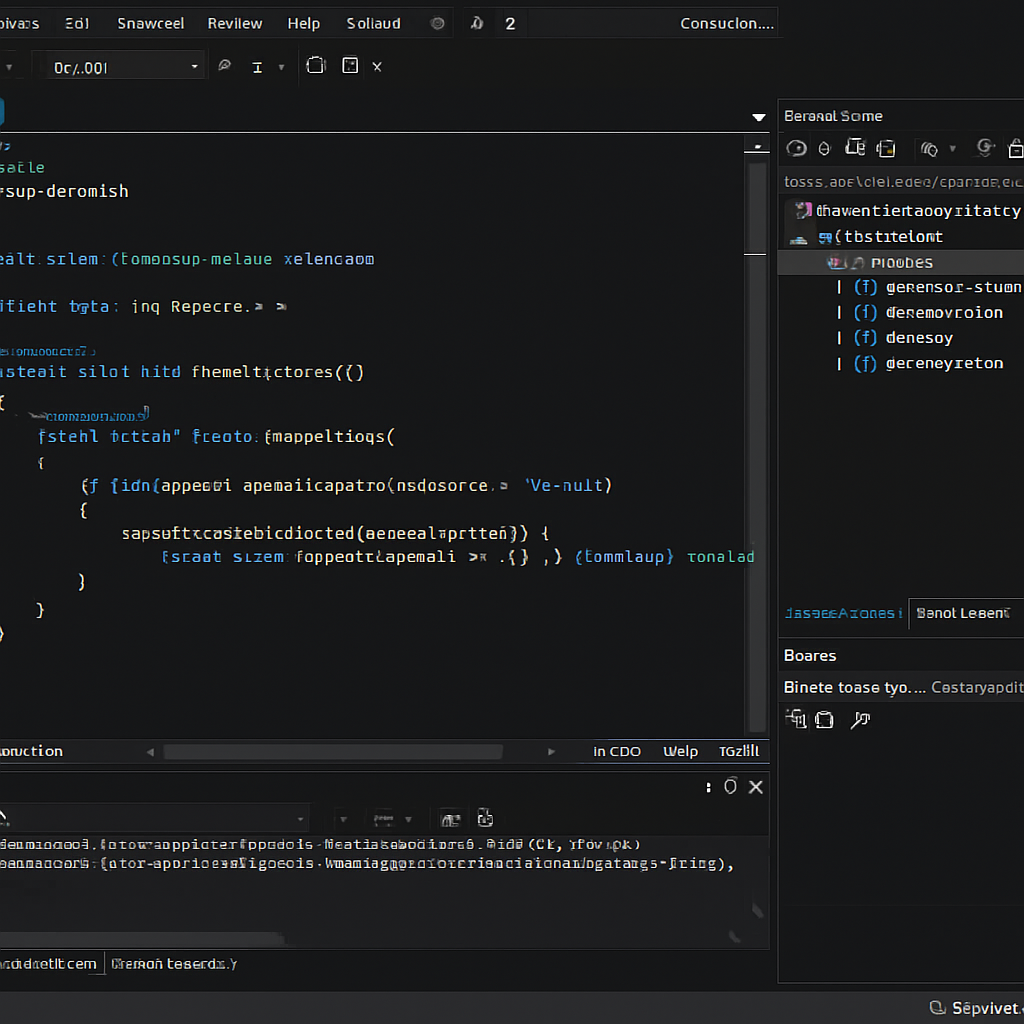Click the round icon next to Soliaud
Image resolution: width=1024 pixels, height=1024 pixels.
point(438,24)
